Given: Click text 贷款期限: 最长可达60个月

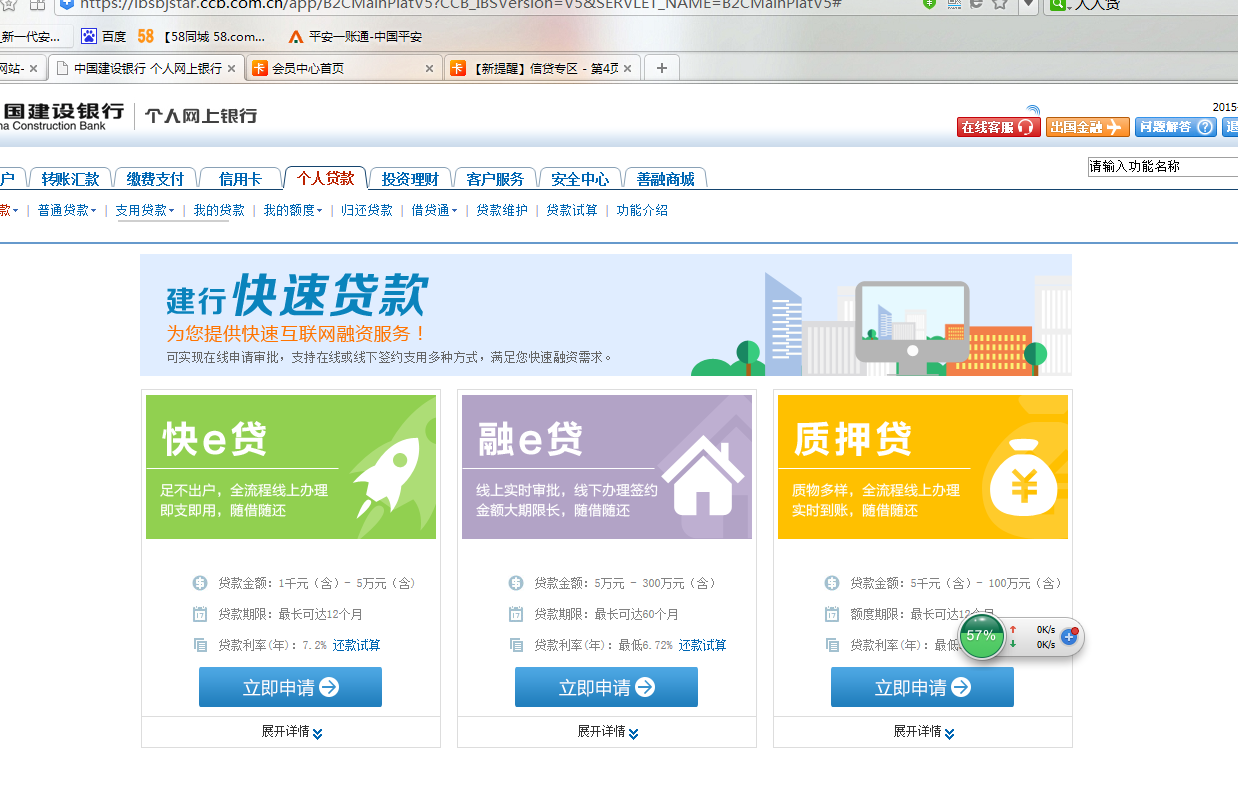Looking at the screenshot, I should tap(607, 614).
